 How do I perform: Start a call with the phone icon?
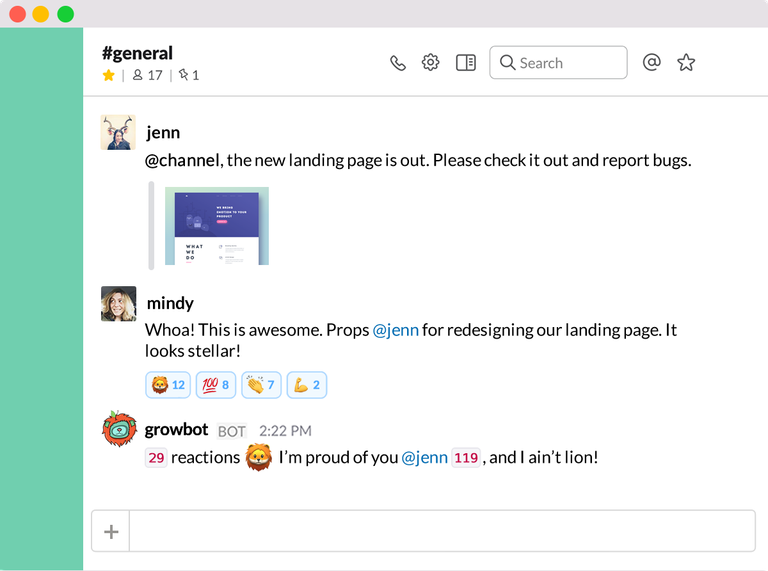pos(398,63)
